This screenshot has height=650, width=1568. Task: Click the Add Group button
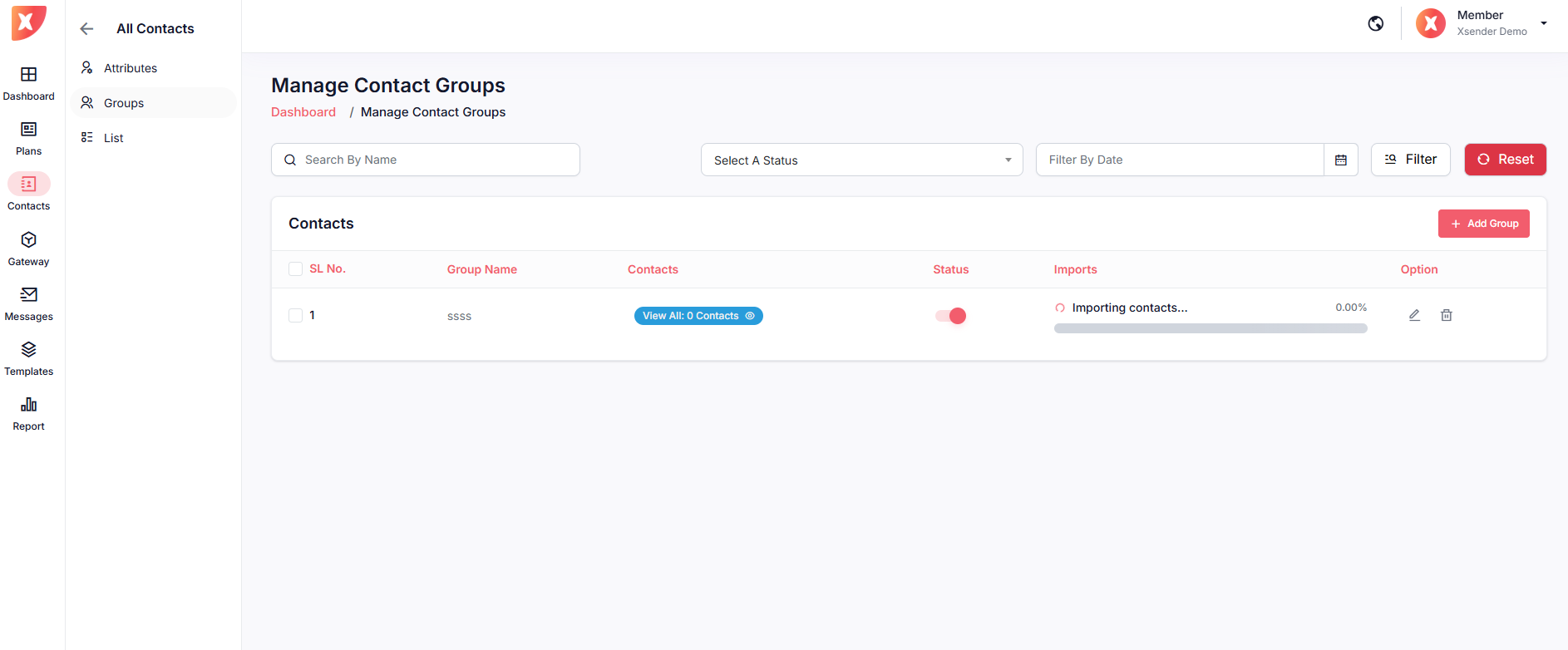pos(1483,224)
